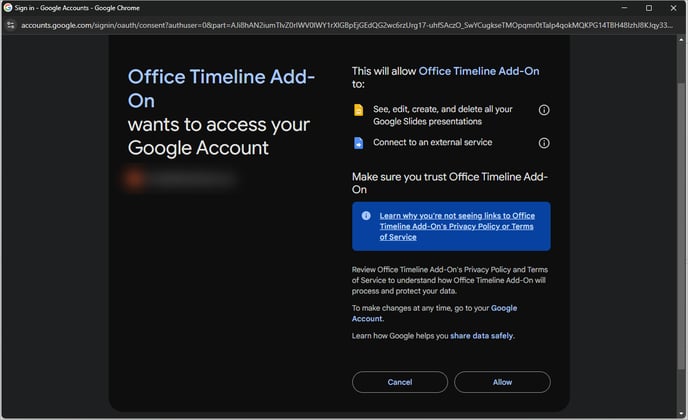Click the blue external service document icon
The height and width of the screenshot is (420, 688).
coord(358,143)
